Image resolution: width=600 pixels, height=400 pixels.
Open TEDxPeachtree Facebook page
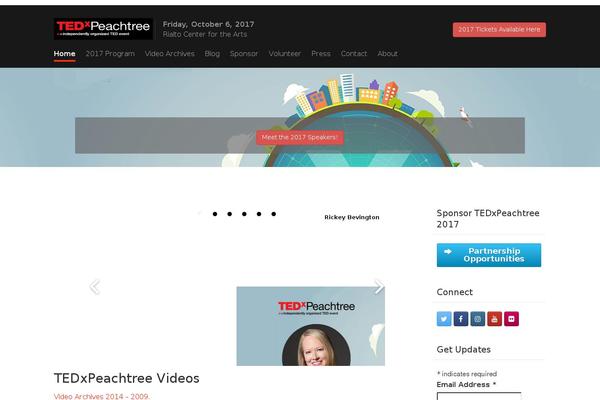click(461, 319)
